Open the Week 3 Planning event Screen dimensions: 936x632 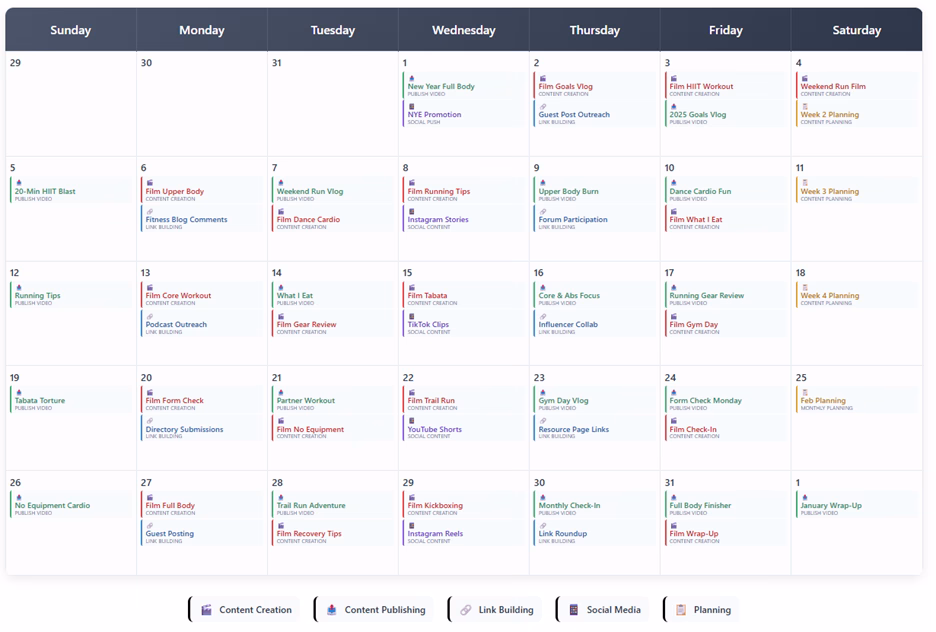point(857,190)
